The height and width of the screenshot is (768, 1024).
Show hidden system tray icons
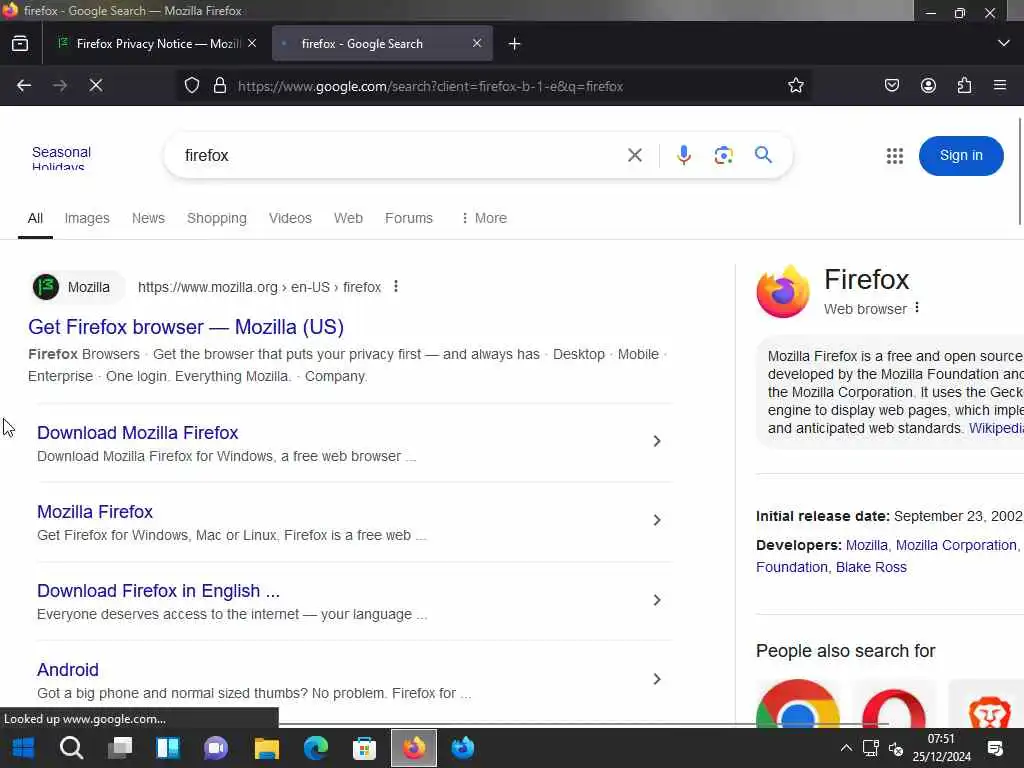pyautogui.click(x=846, y=748)
